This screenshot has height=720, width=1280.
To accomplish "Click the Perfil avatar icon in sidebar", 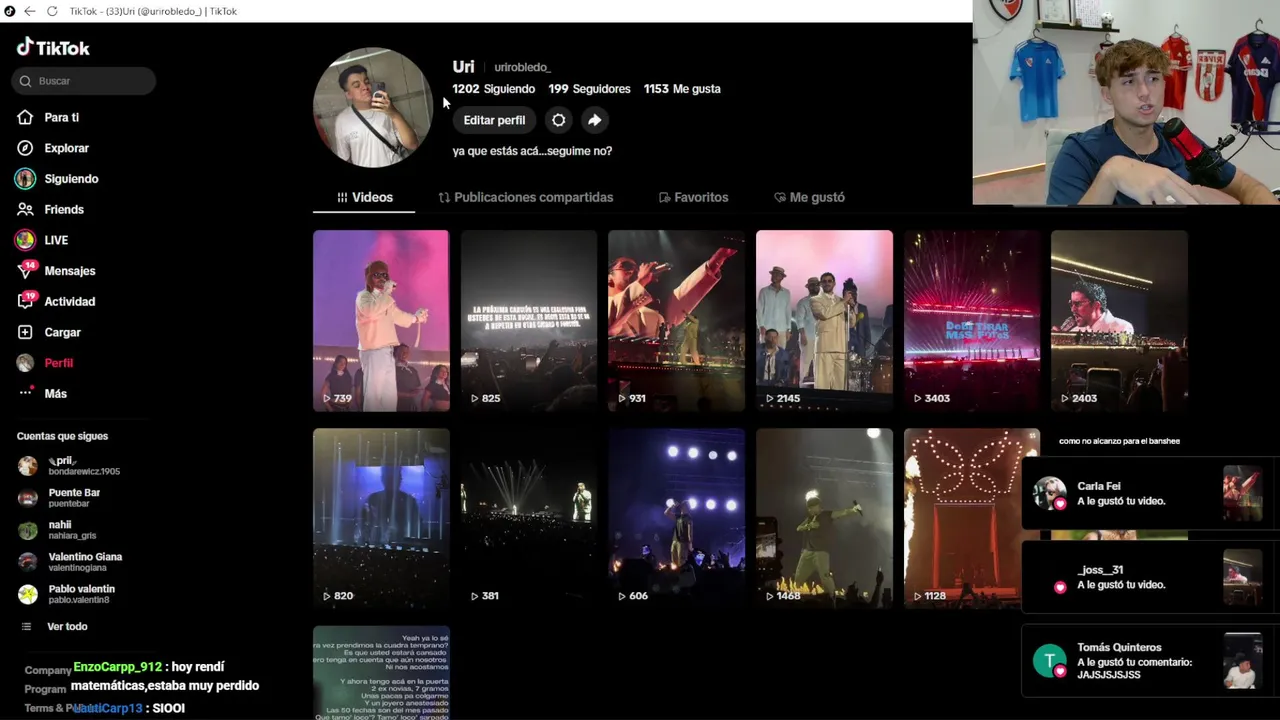I will 25,363.
